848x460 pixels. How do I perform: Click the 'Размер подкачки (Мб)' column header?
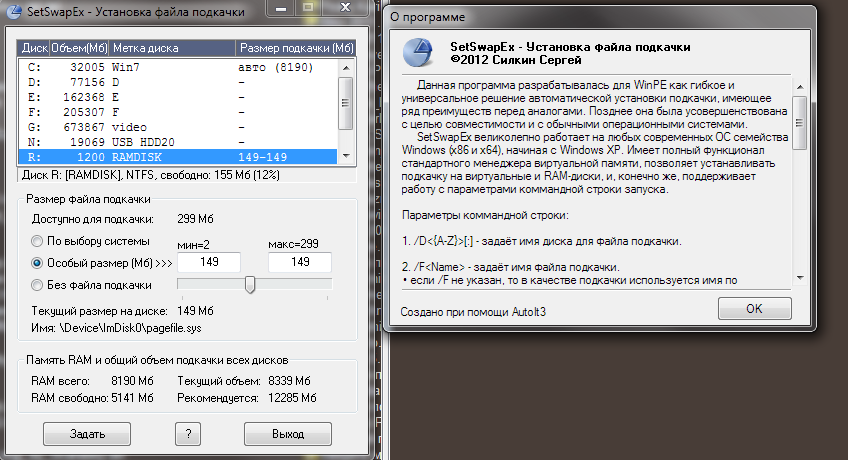296,48
